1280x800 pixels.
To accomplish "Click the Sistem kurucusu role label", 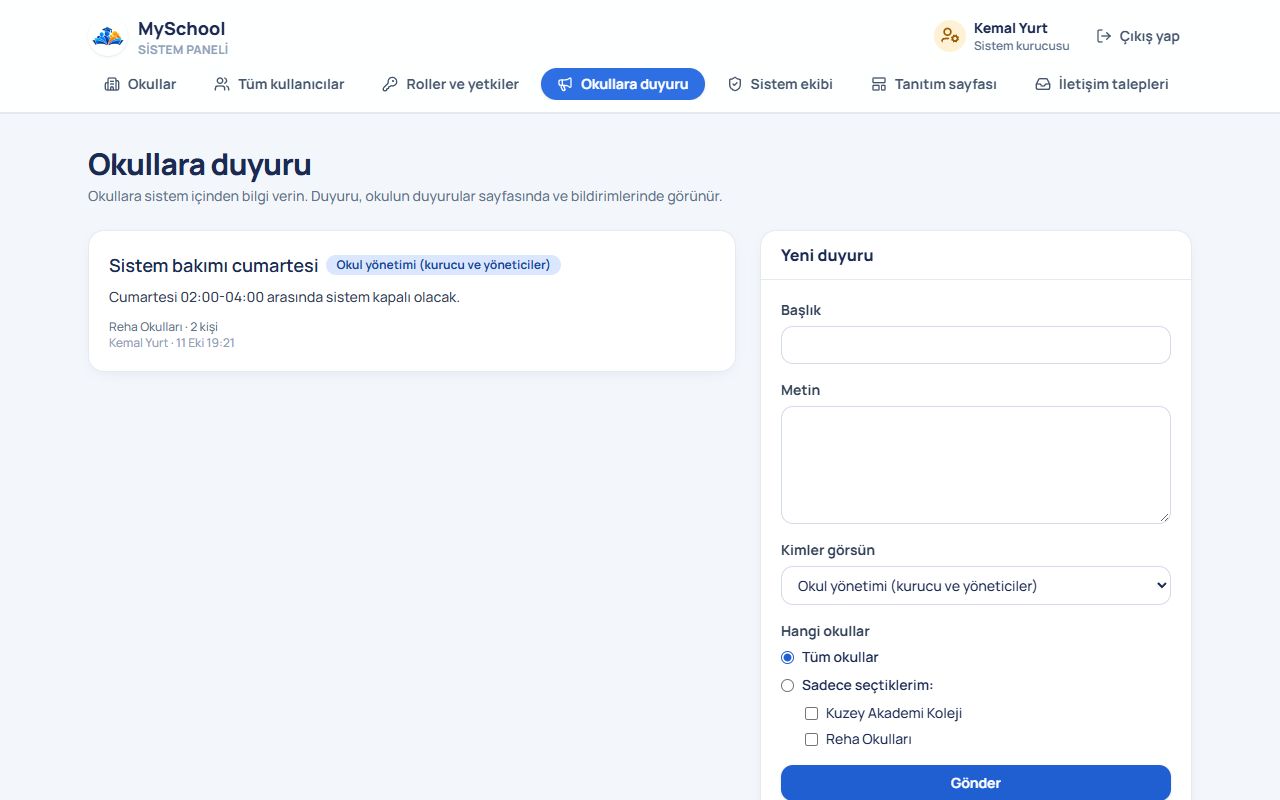I will pyautogui.click(x=1022, y=46).
